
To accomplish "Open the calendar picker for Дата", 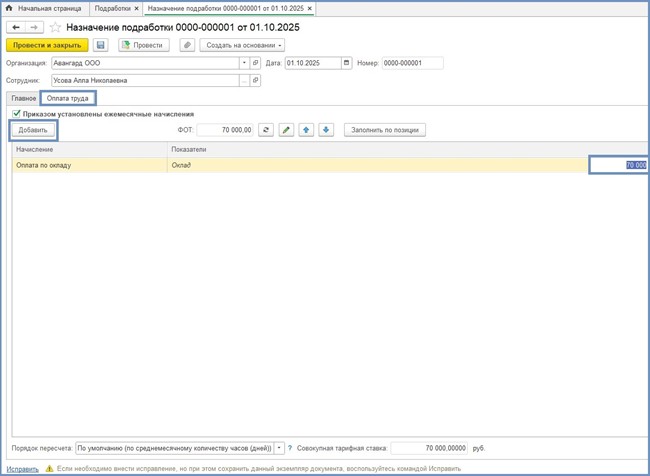I will [347, 63].
